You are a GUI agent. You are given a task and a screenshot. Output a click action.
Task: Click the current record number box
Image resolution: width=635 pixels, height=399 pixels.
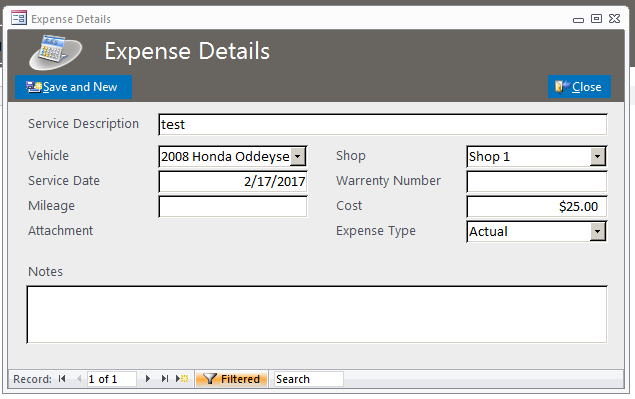pyautogui.click(x=111, y=379)
